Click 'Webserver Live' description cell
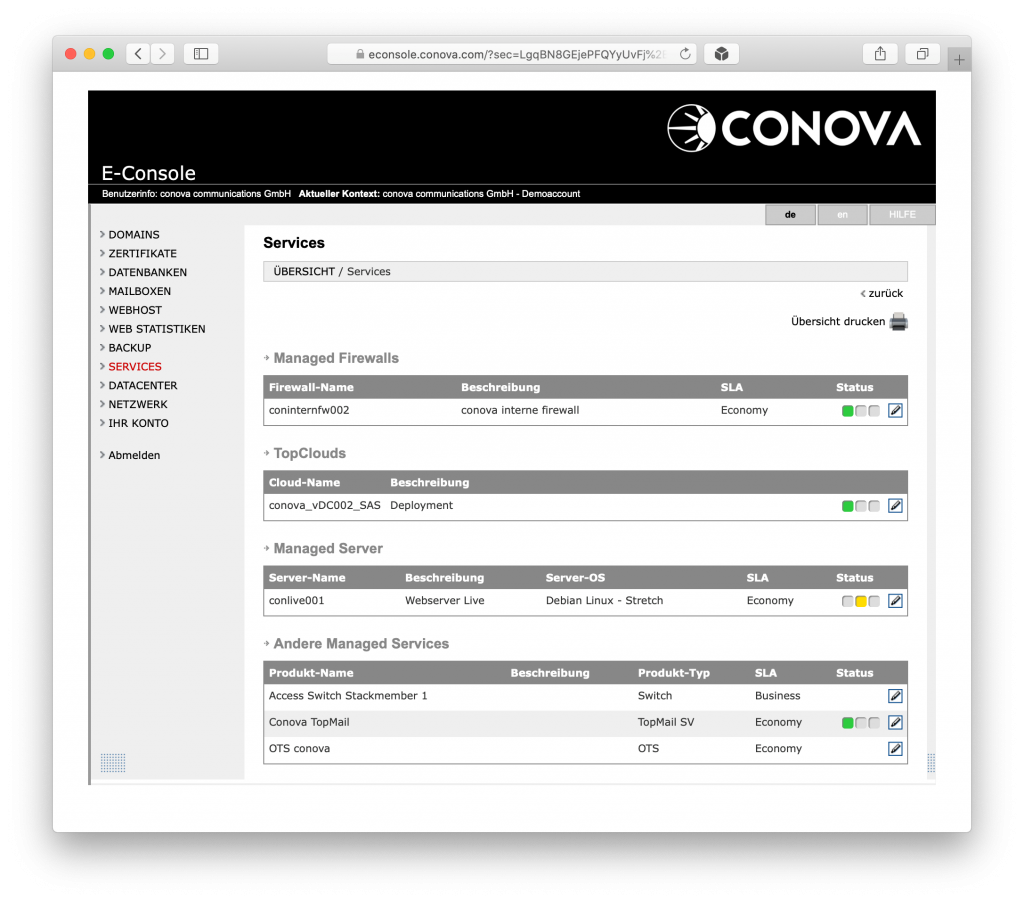Screen dimensions: 1024x902 (x=445, y=601)
